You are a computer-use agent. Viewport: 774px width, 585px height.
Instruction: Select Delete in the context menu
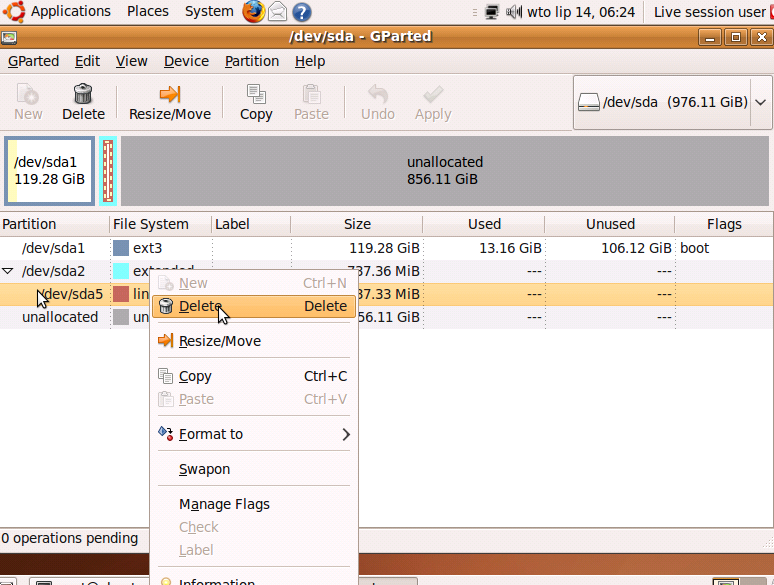point(254,306)
